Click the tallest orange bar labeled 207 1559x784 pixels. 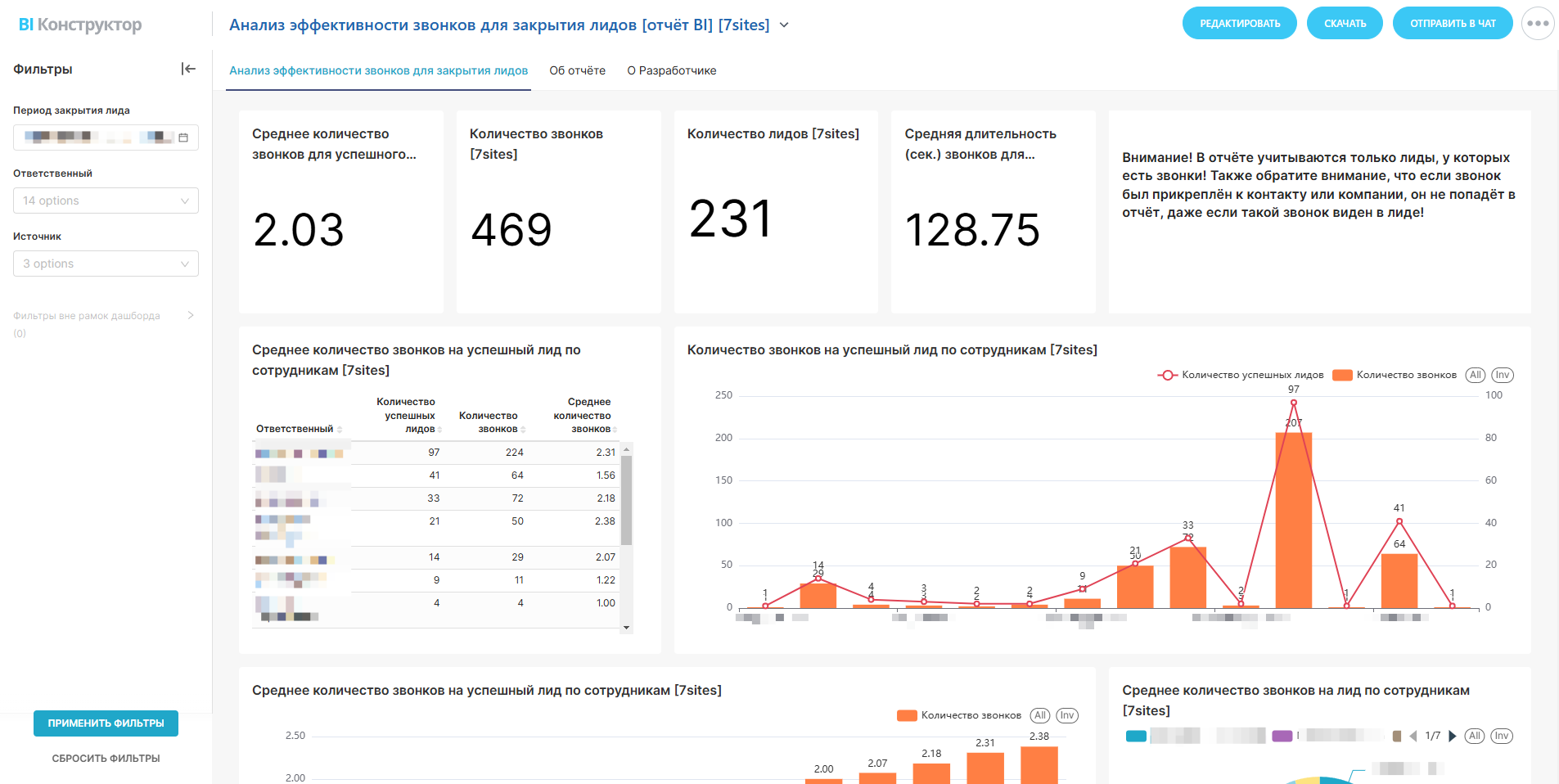point(1294,520)
